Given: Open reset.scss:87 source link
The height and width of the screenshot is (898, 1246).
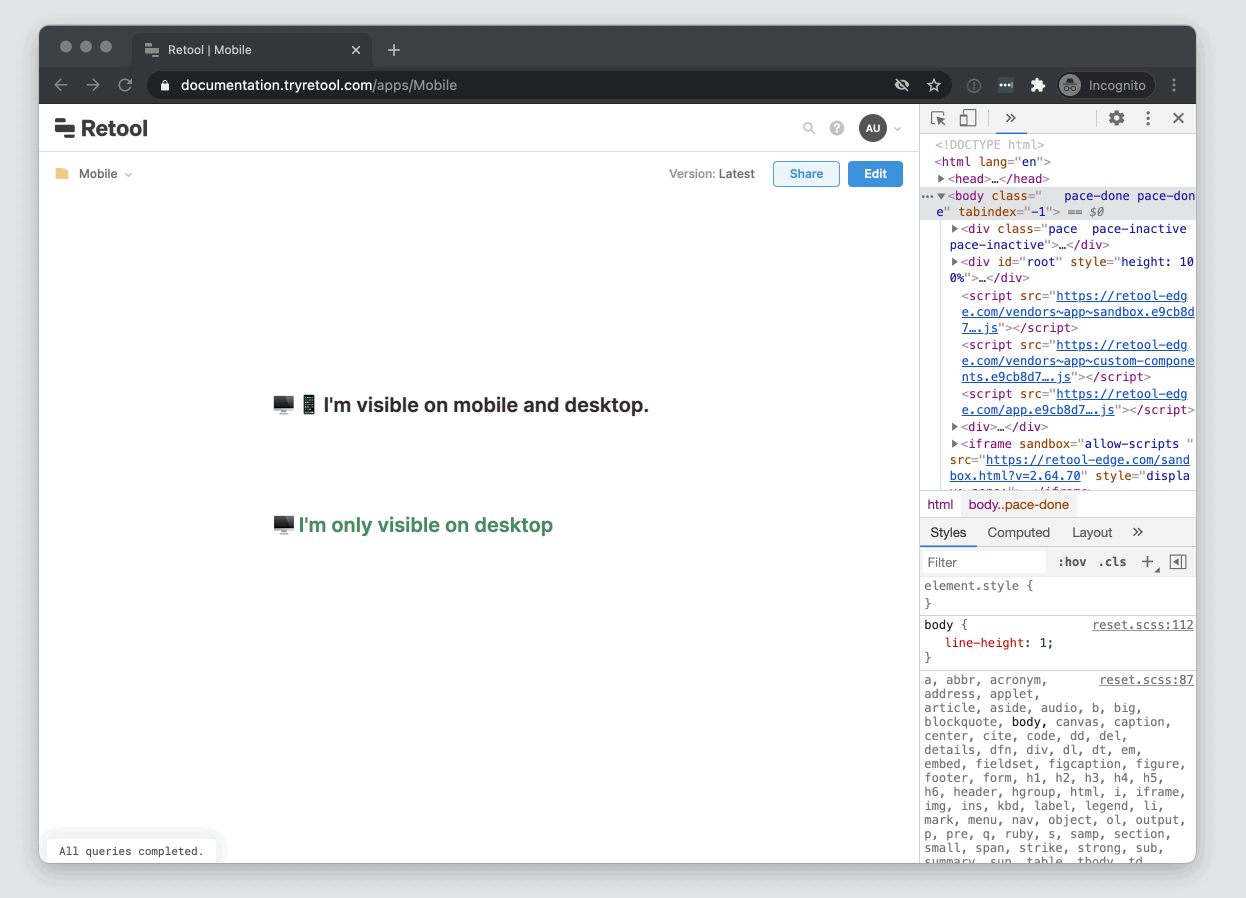Looking at the screenshot, I should [1147, 680].
